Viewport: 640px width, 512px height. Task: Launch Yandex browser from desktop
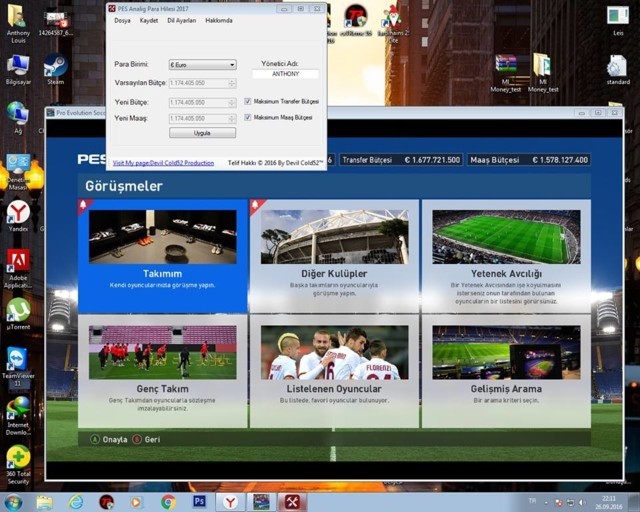[x=18, y=216]
